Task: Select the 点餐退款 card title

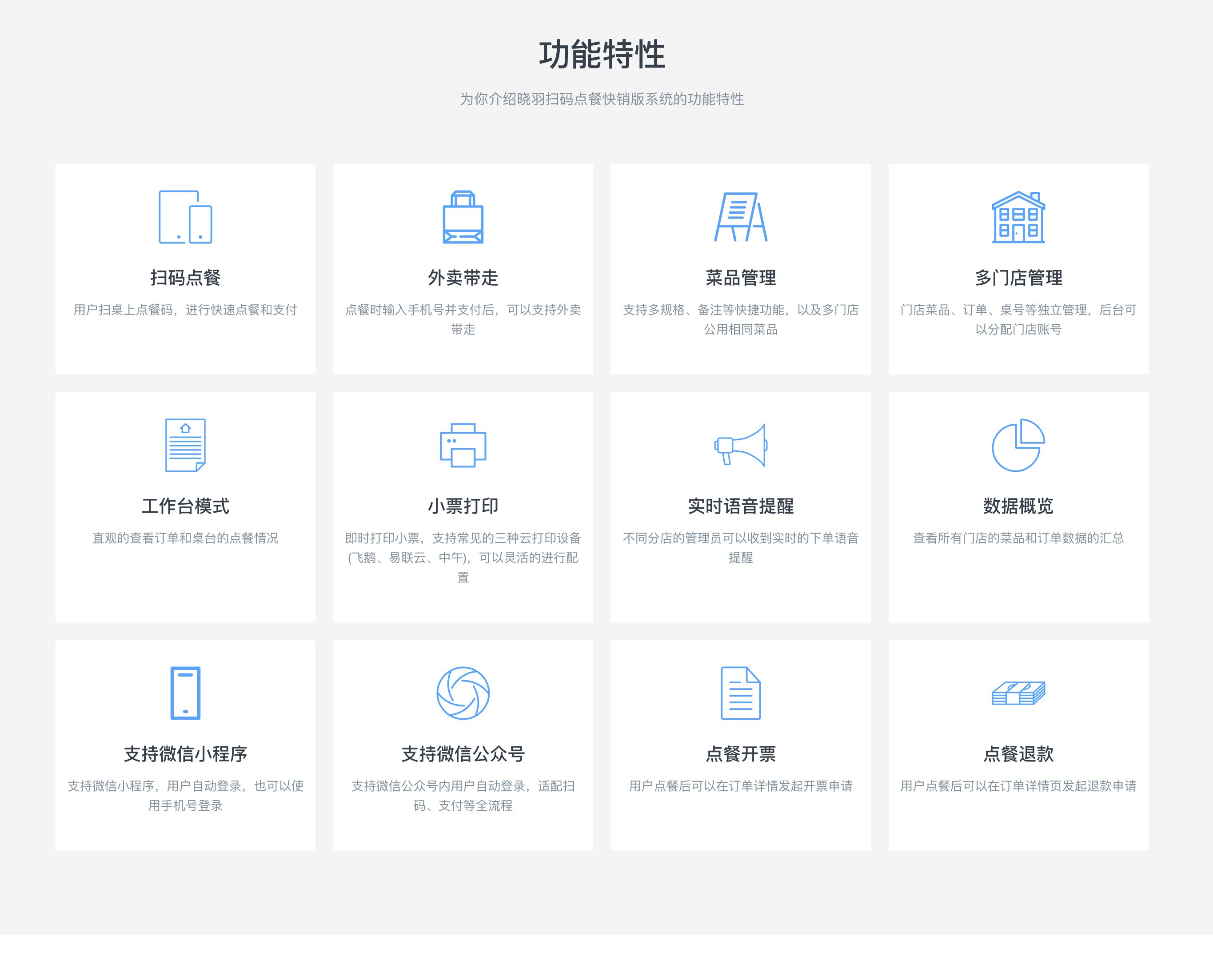Action: [x=1018, y=753]
